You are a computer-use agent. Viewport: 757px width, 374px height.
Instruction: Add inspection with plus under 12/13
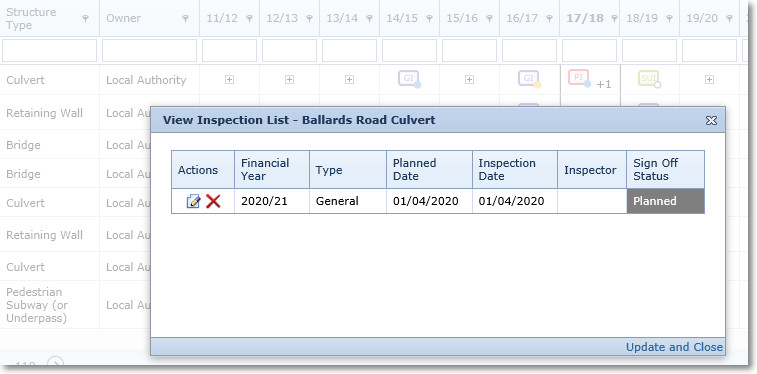pyautogui.click(x=289, y=80)
